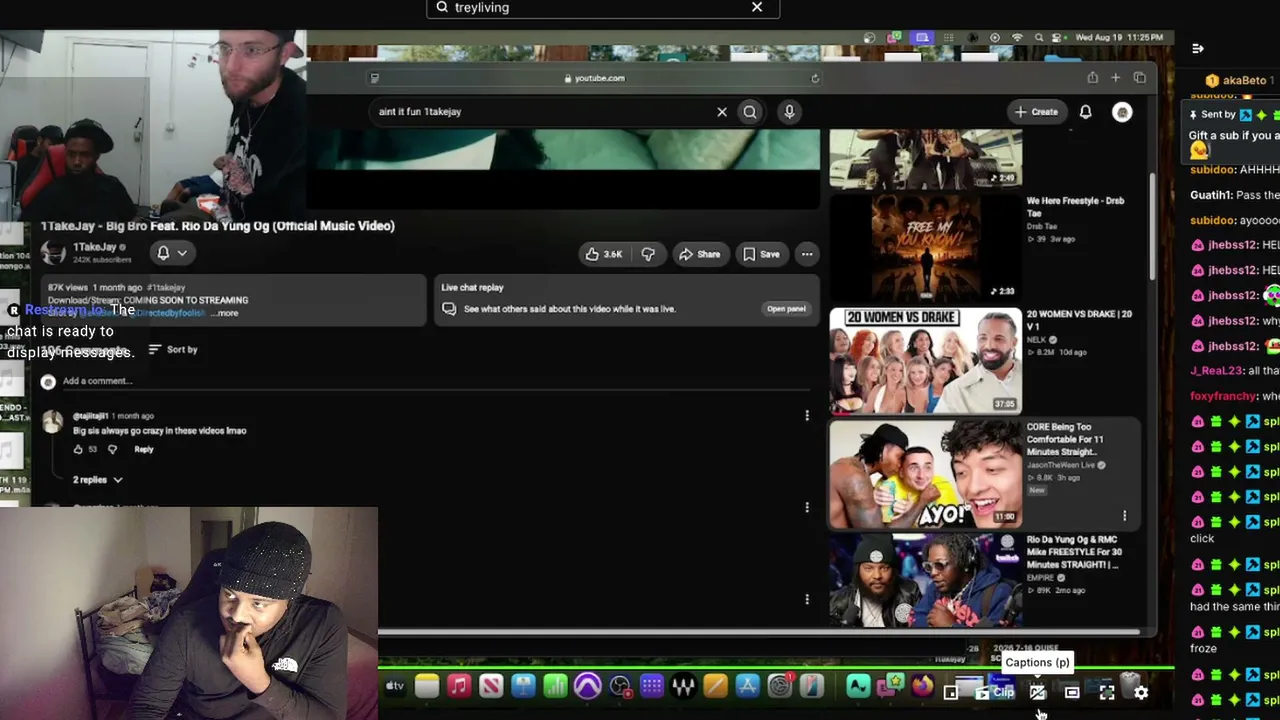Click the #1takejay hashtag
This screenshot has width=1280, height=720.
(x=166, y=288)
